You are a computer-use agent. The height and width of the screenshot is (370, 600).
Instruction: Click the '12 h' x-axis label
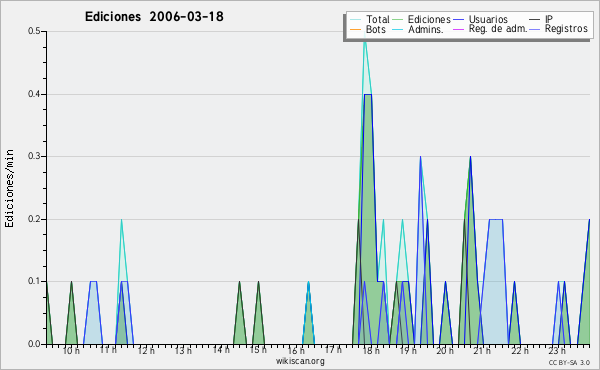point(146,351)
